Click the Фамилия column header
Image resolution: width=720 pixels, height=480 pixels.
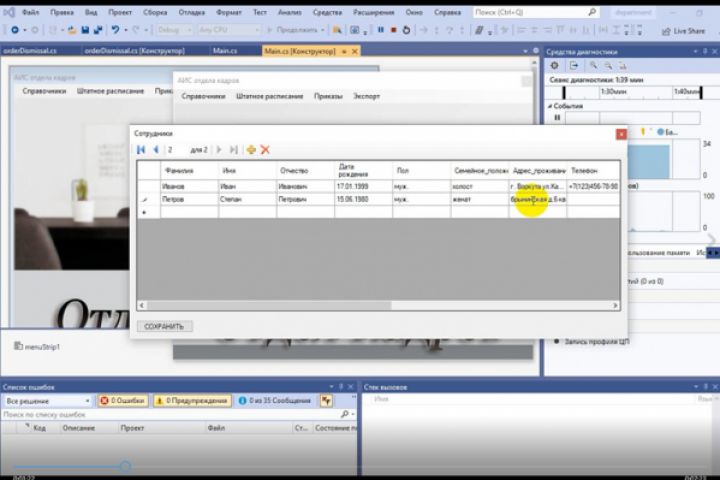190,170
